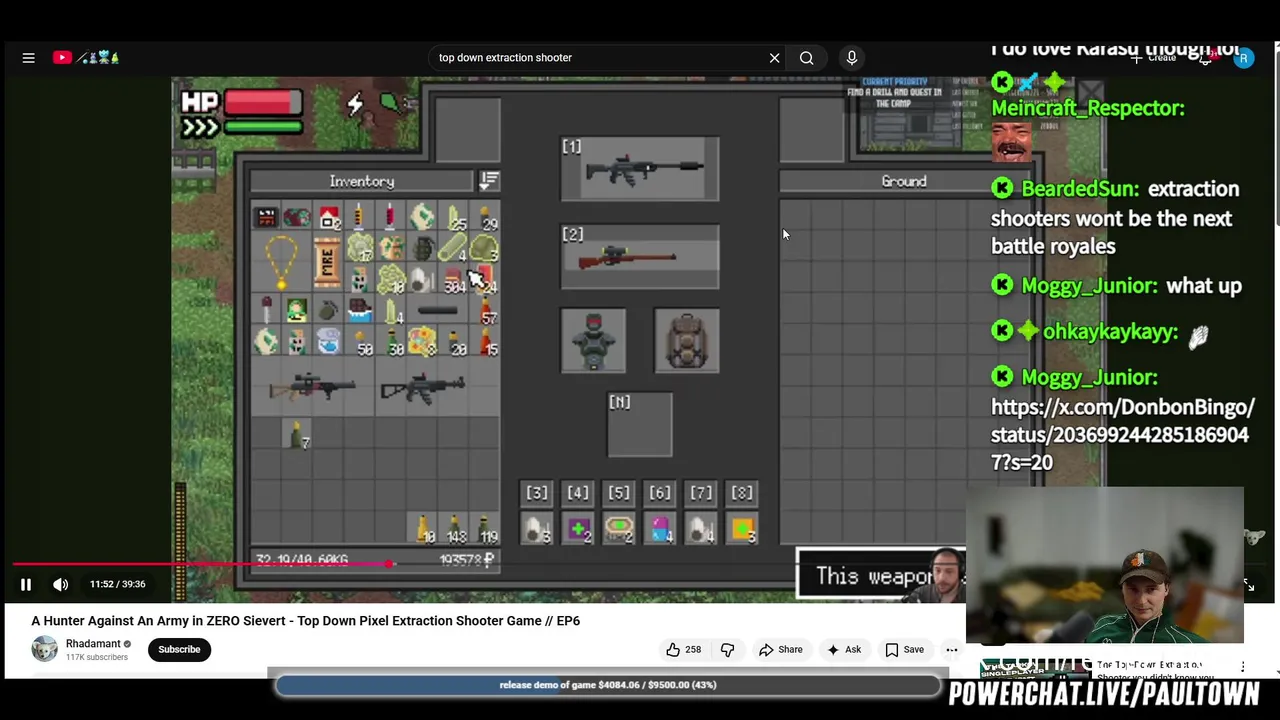Open the Rhadamant channel avatar
Image resolution: width=1280 pixels, height=720 pixels.
click(44, 649)
